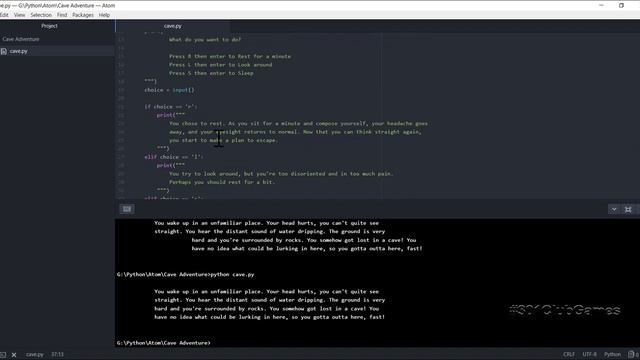640x360 pixels.
Task: Open the Help menu
Action: pos(104,15)
